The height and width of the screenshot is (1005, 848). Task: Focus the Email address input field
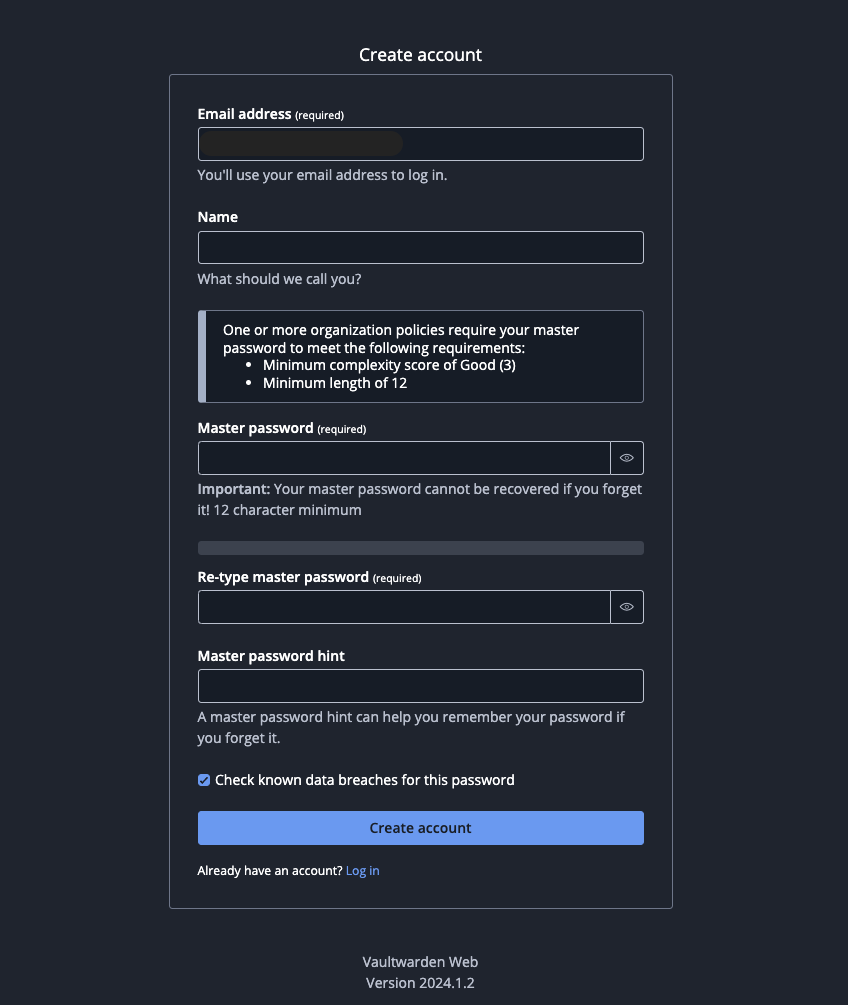tap(420, 144)
